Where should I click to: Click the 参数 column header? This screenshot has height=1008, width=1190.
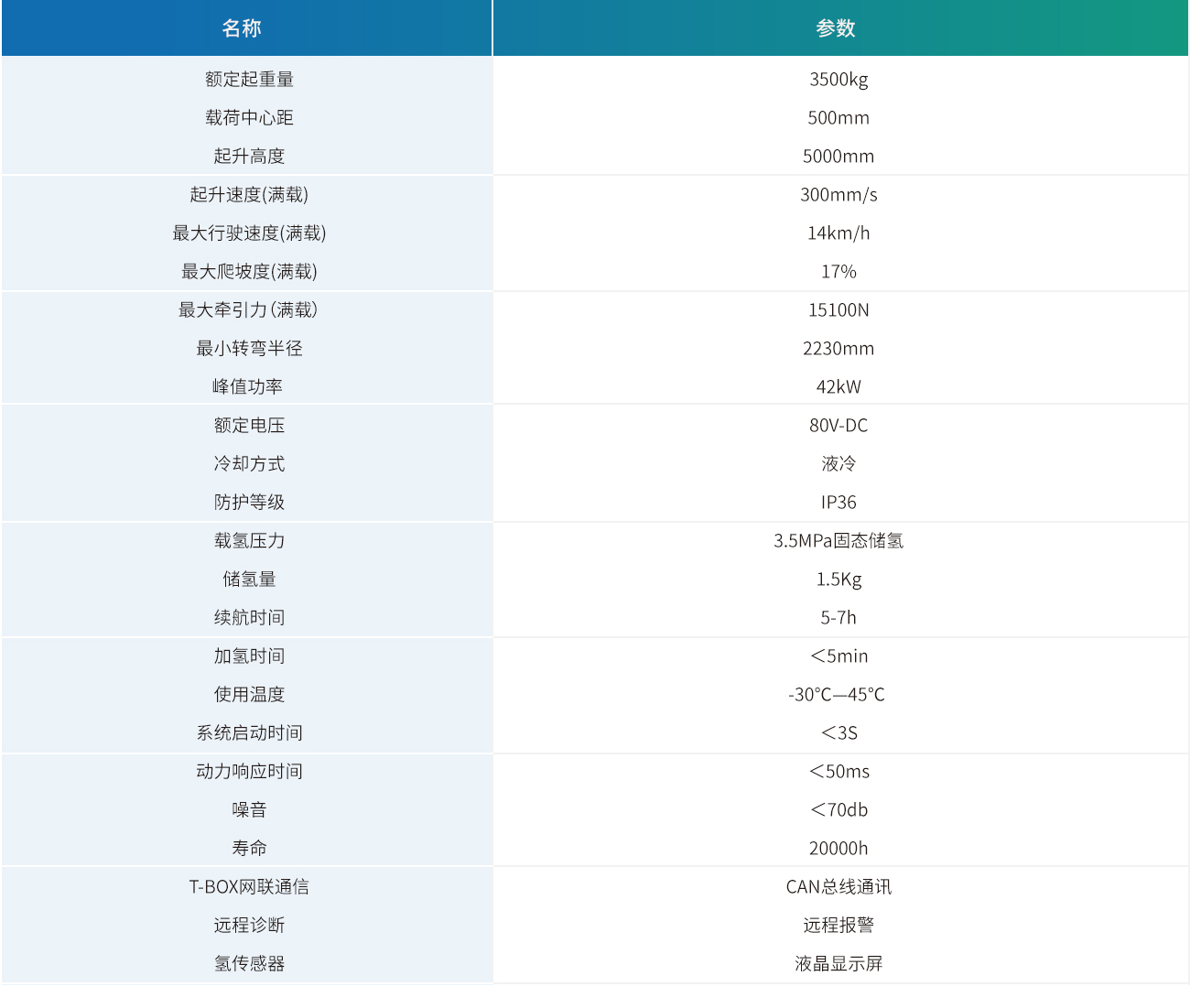[x=836, y=28]
